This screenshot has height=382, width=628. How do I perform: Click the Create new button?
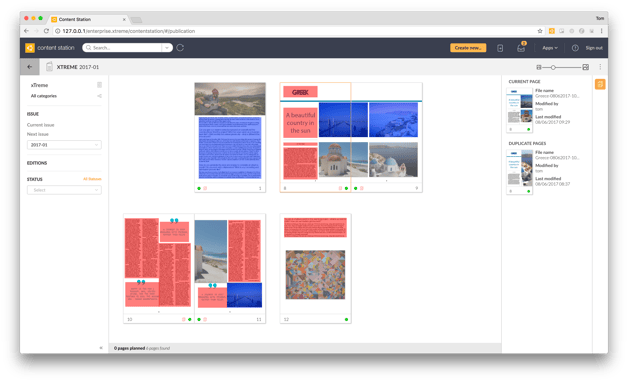468,48
